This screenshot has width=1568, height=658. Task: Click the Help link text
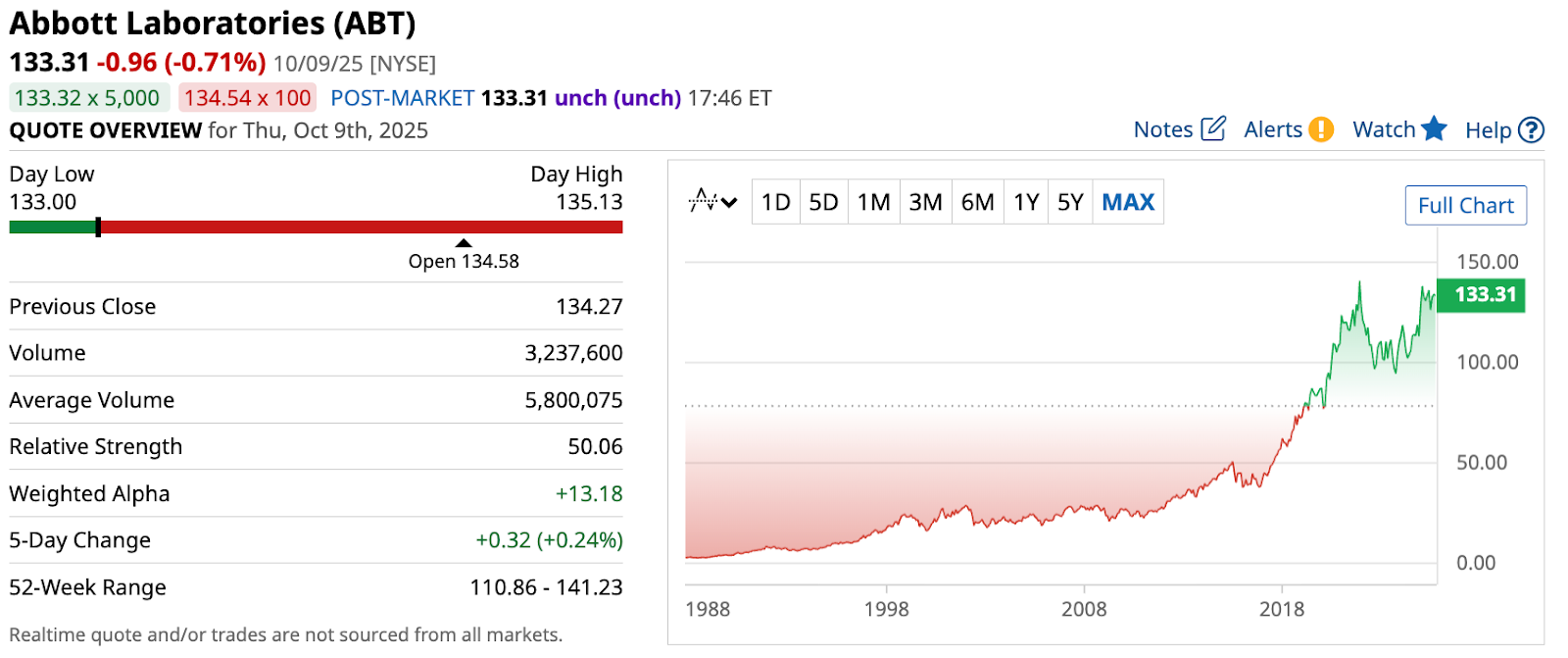point(1488,130)
